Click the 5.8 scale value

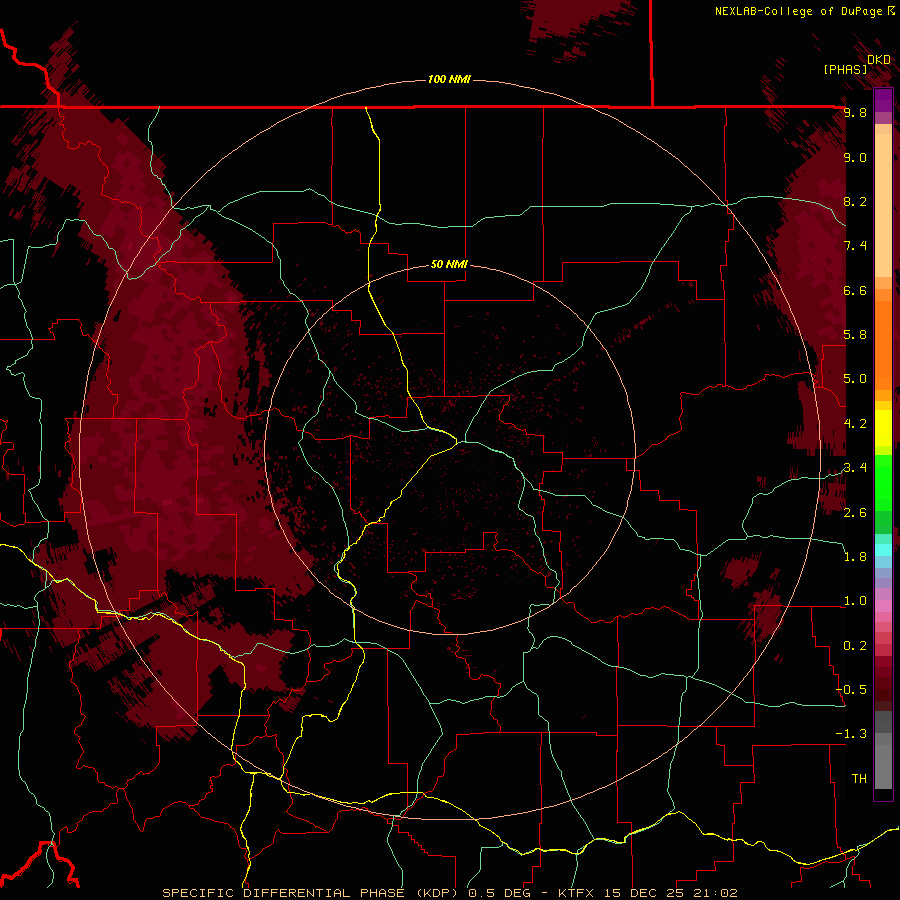(x=855, y=334)
